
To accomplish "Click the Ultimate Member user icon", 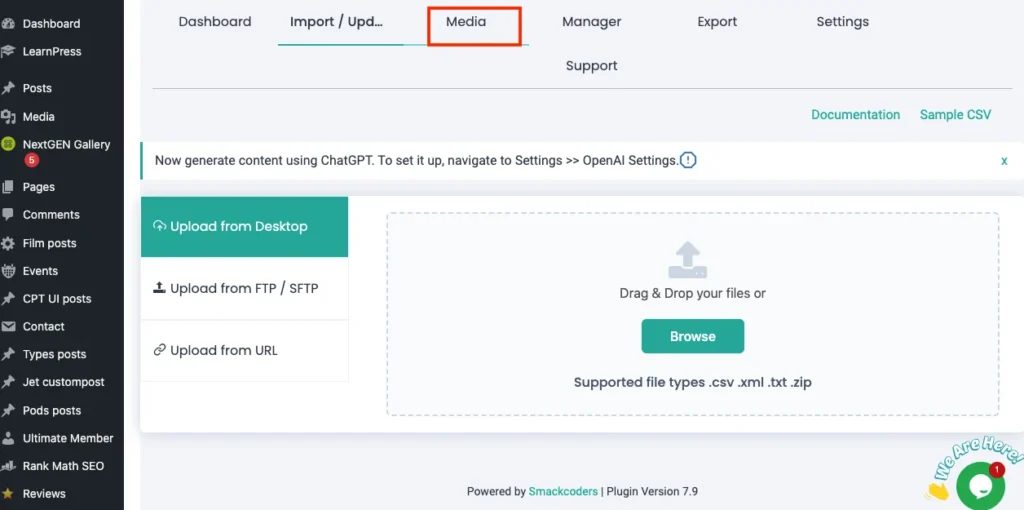I will click(x=9, y=438).
